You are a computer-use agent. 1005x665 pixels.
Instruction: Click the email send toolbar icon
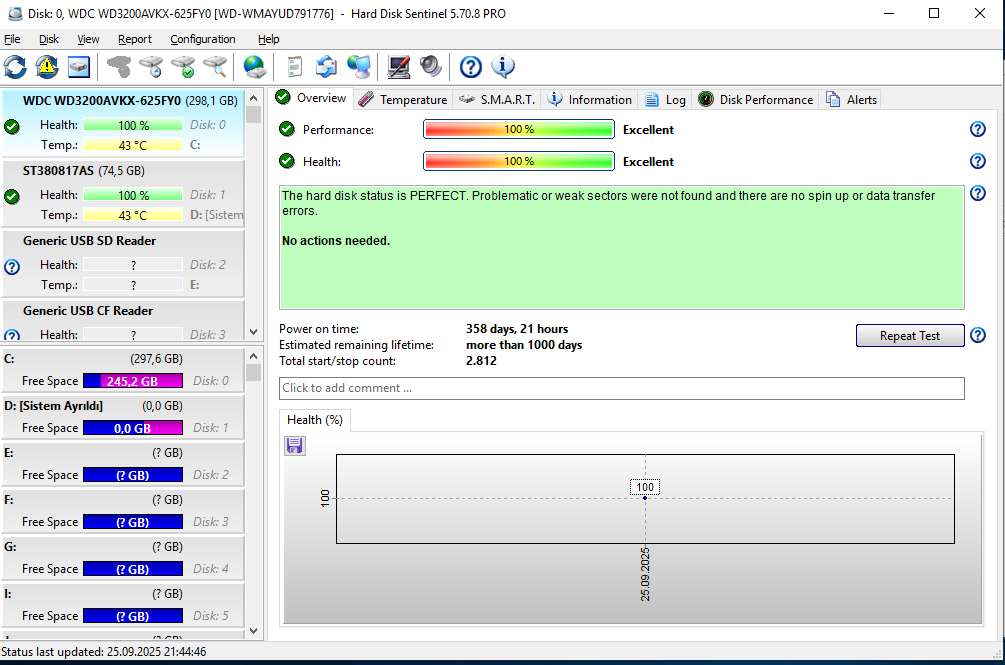click(326, 67)
